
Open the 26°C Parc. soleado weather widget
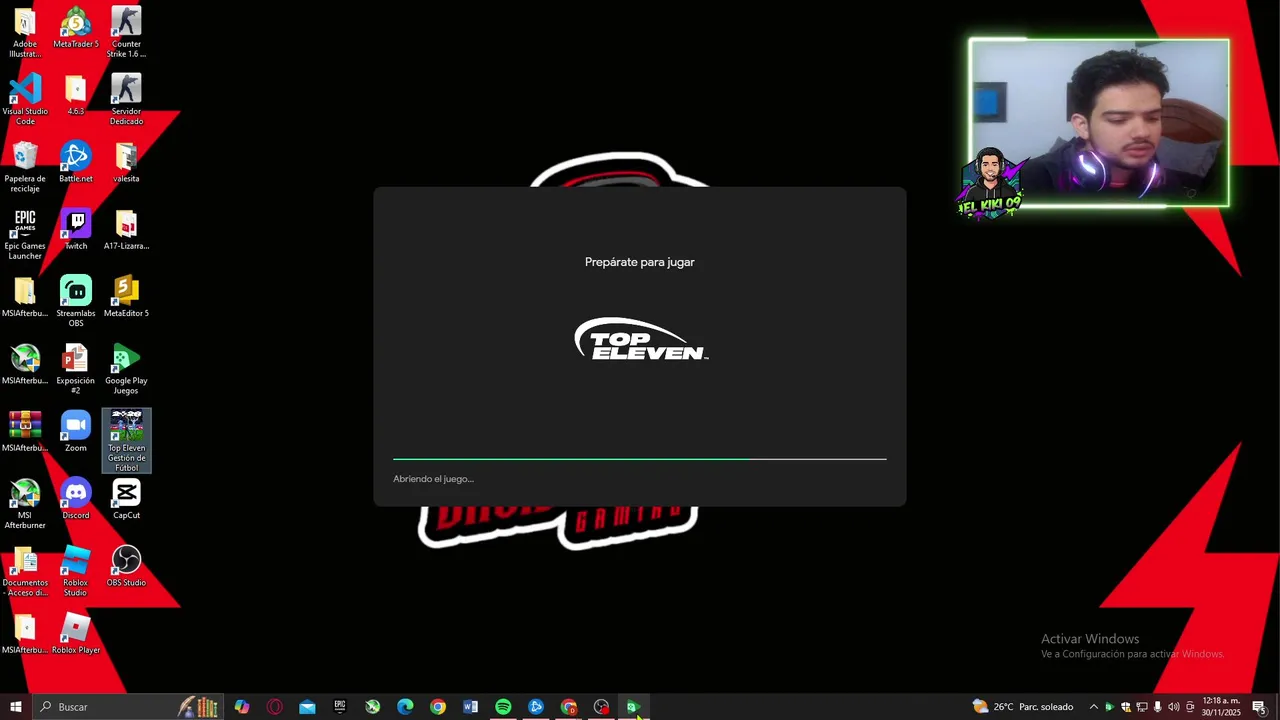point(1023,707)
